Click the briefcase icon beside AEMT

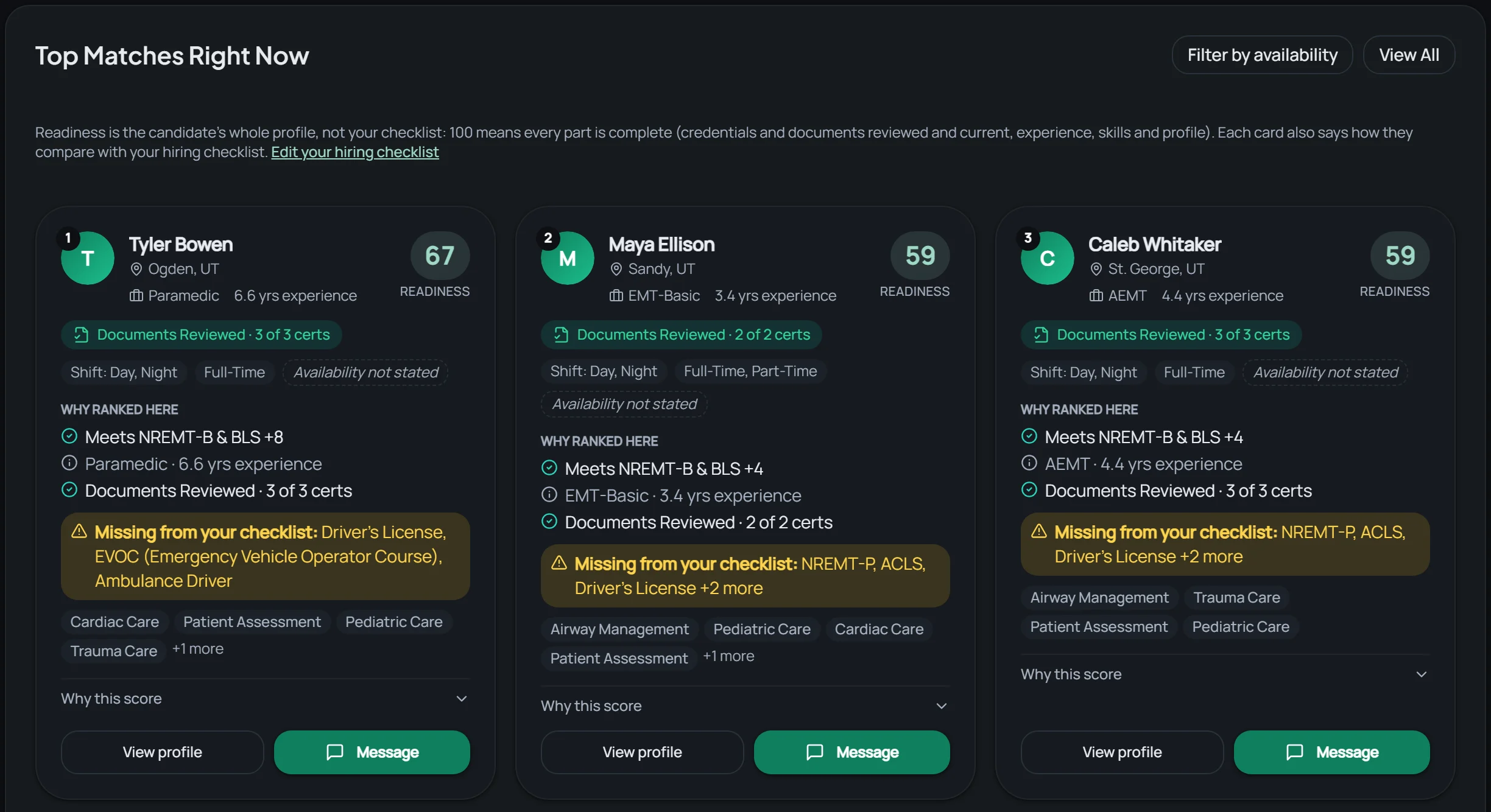[1096, 296]
